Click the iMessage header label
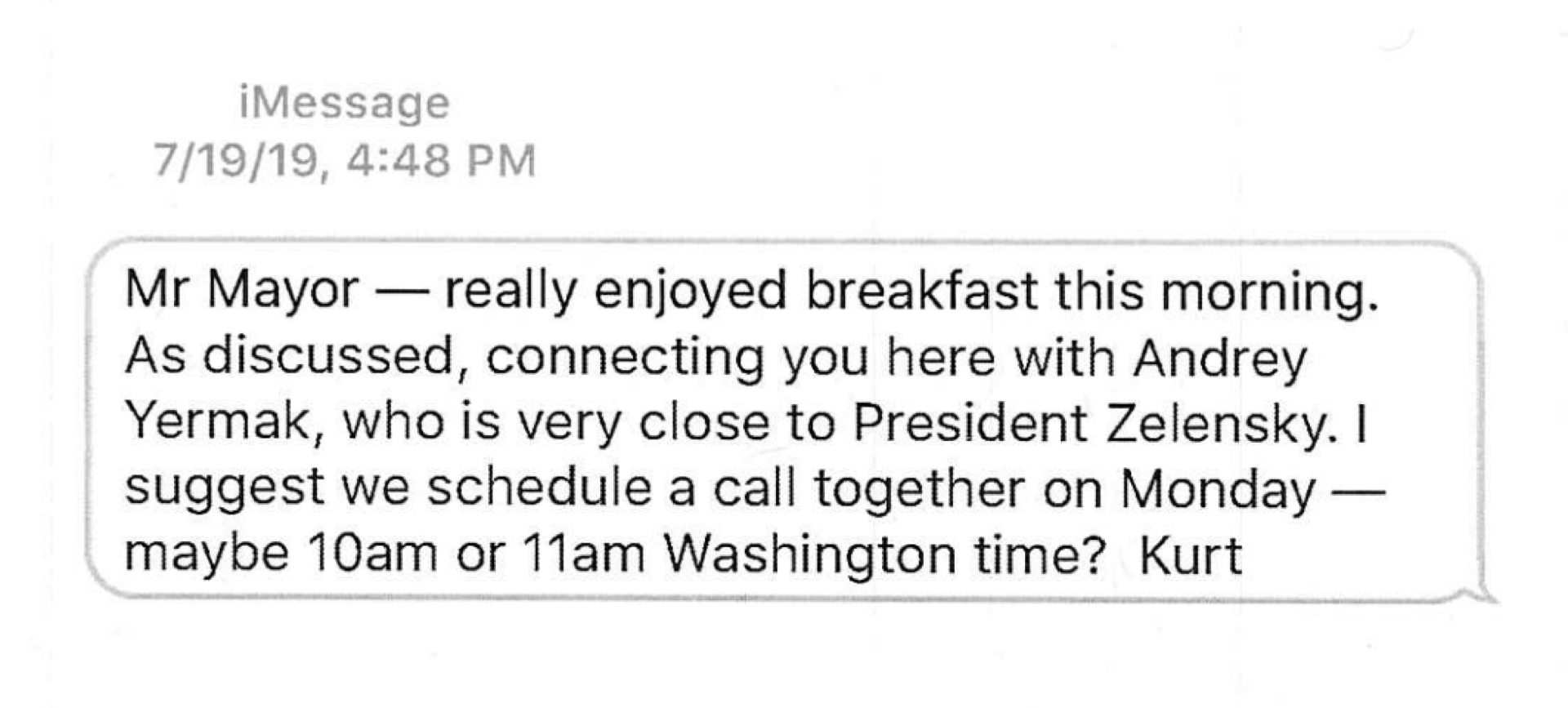 344,105
